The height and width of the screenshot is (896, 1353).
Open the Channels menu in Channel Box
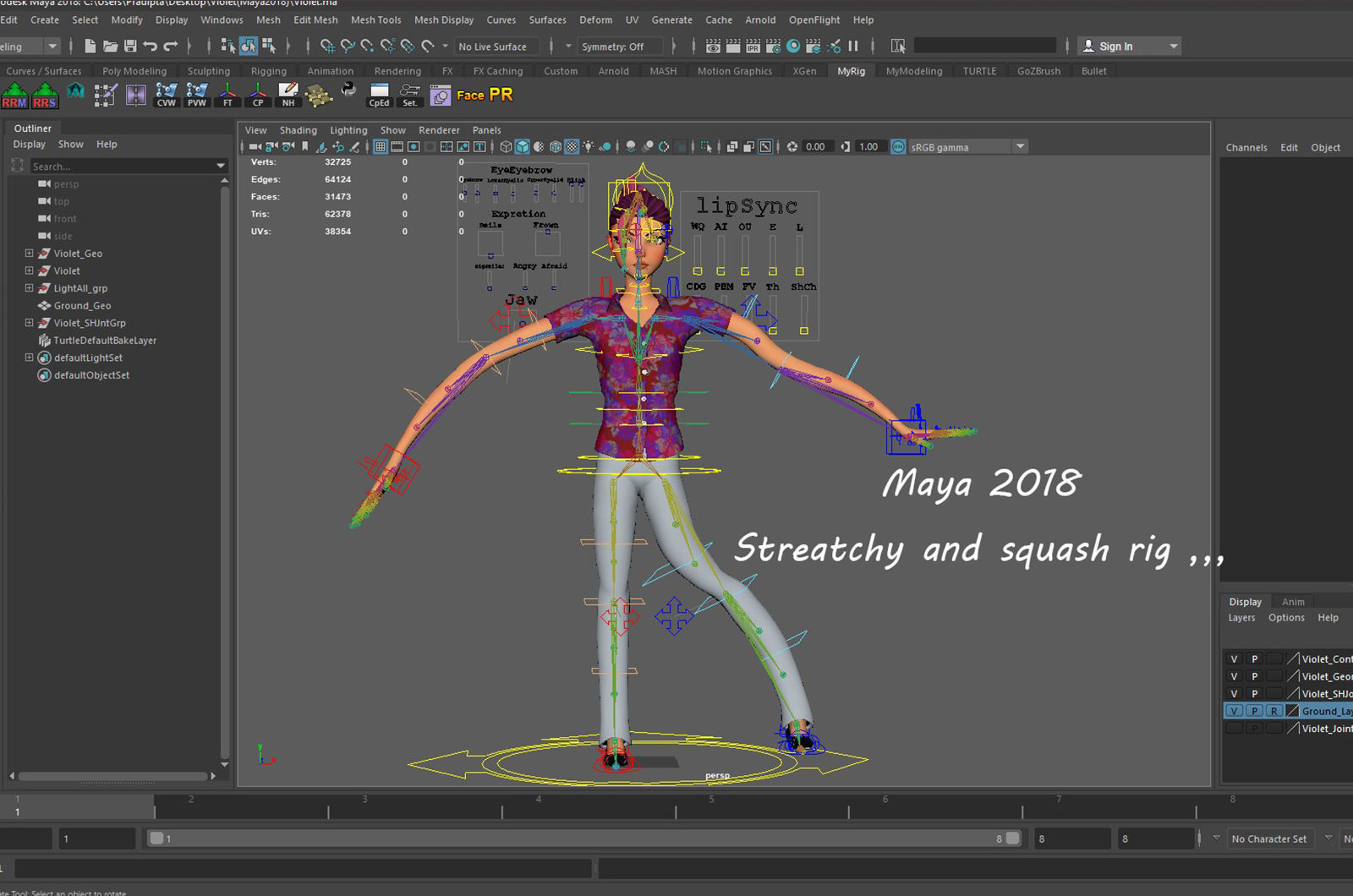click(1246, 147)
